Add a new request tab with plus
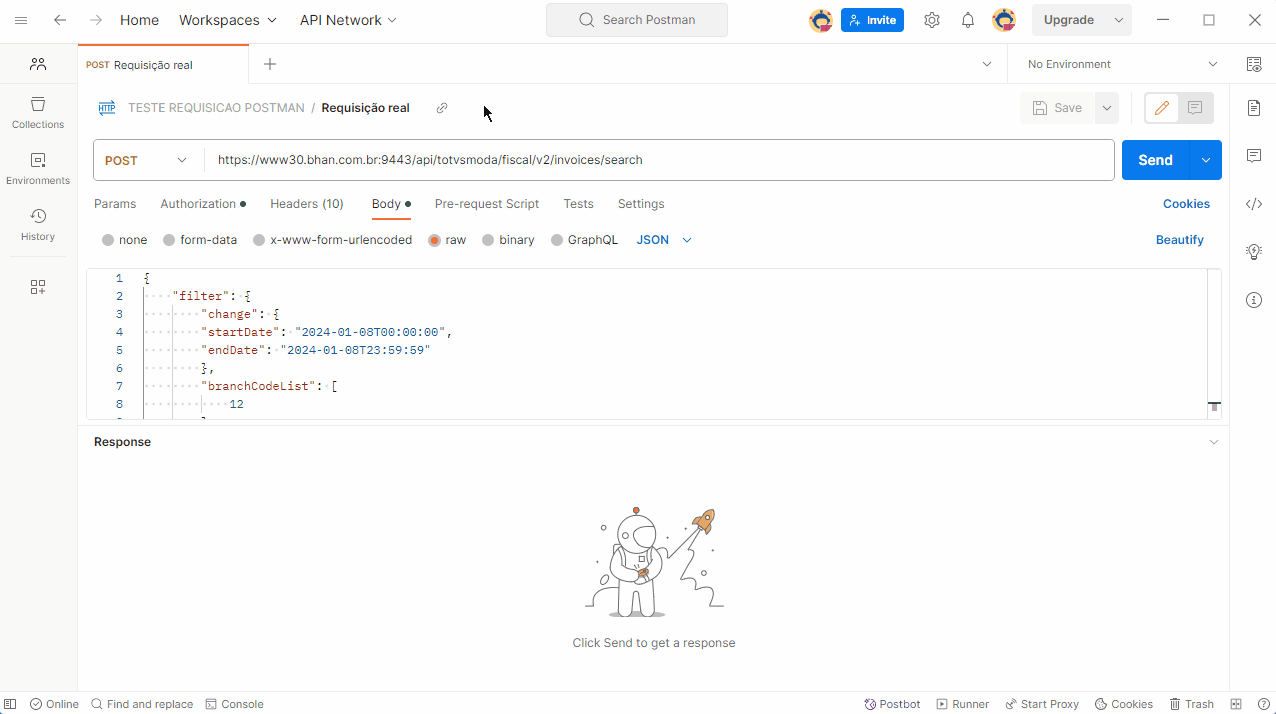The image size is (1276, 714). click(270, 64)
